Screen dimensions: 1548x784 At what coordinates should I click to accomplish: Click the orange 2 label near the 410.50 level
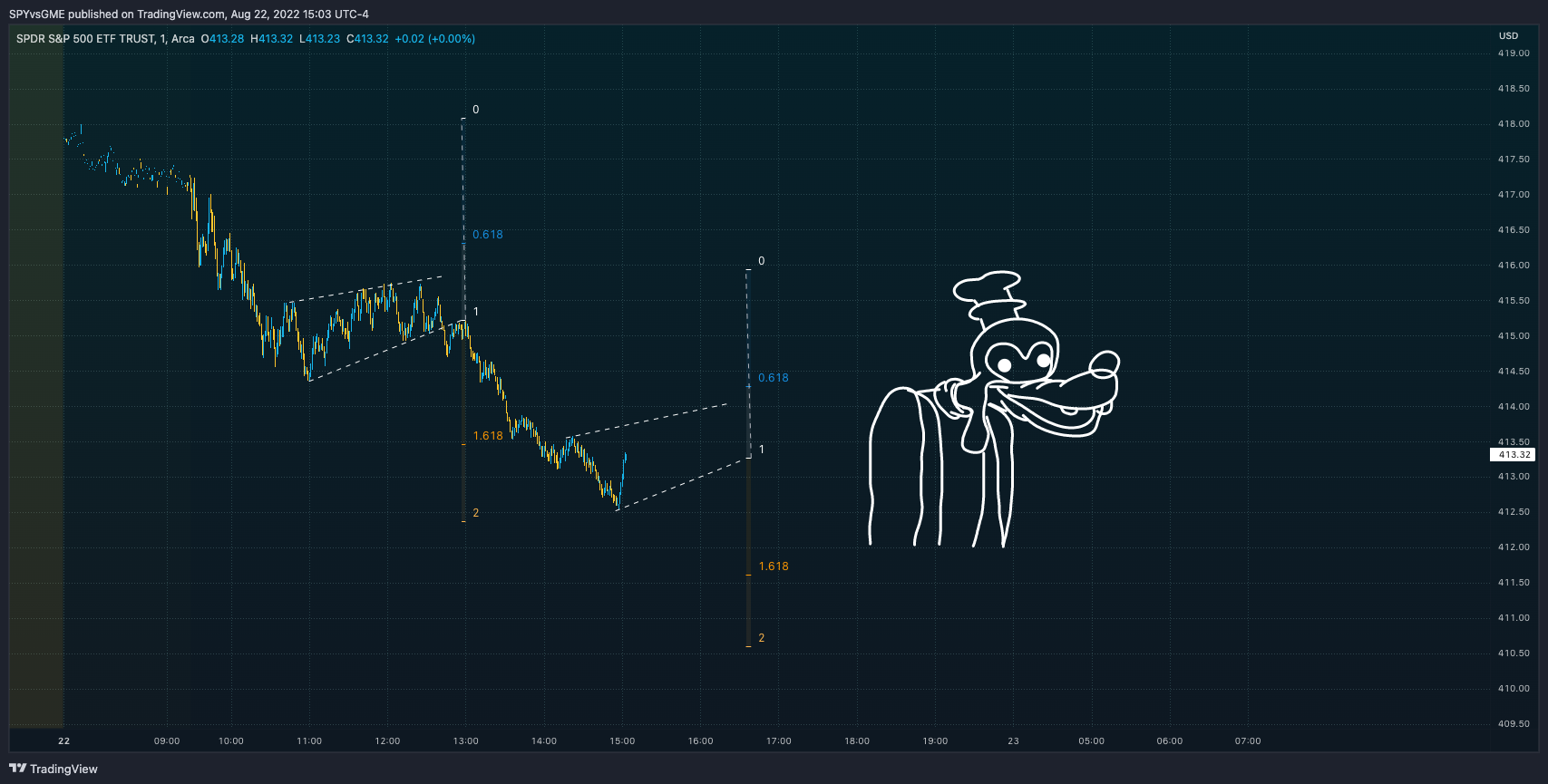tap(762, 638)
